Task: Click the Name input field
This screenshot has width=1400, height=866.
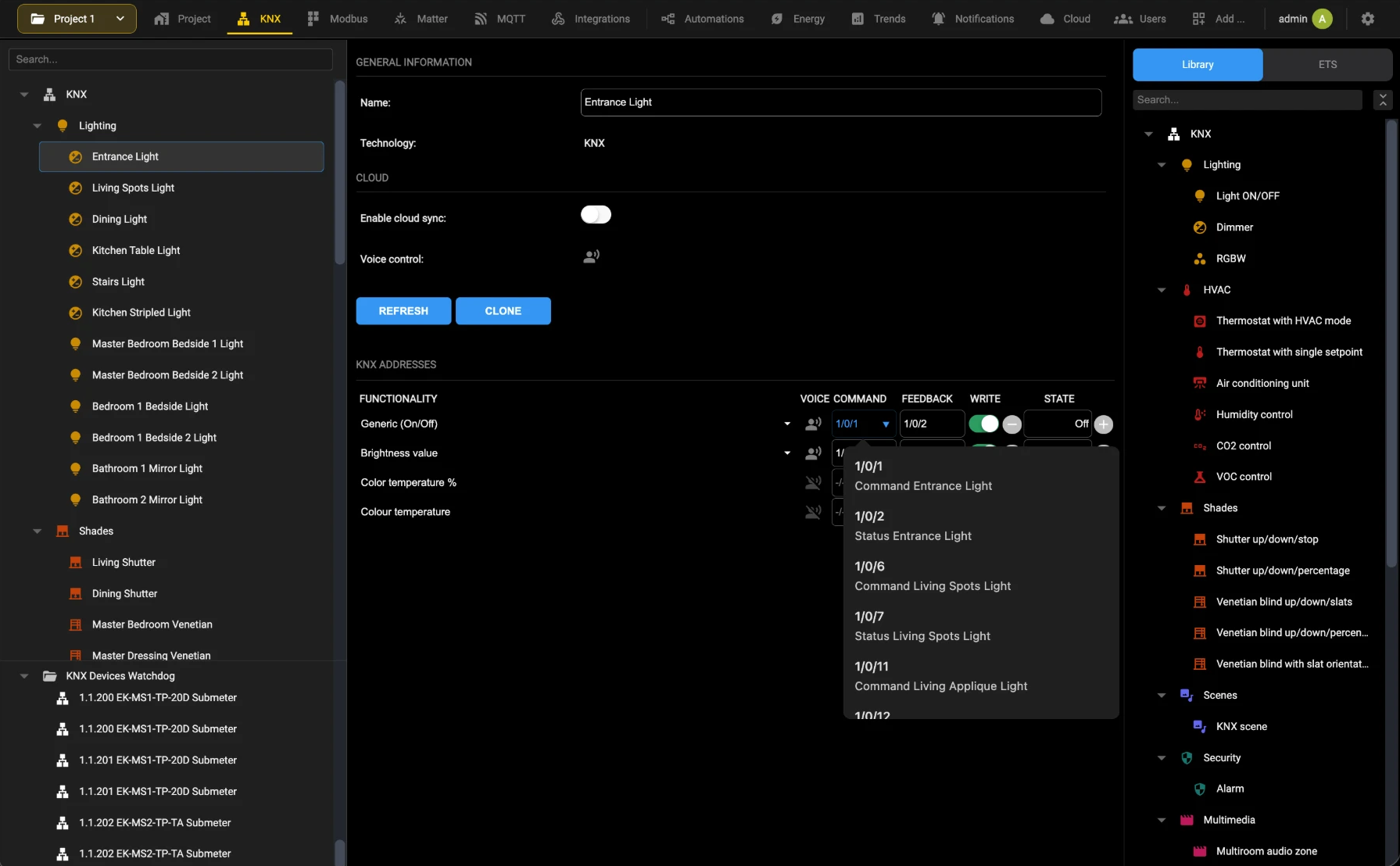Action: tap(841, 102)
